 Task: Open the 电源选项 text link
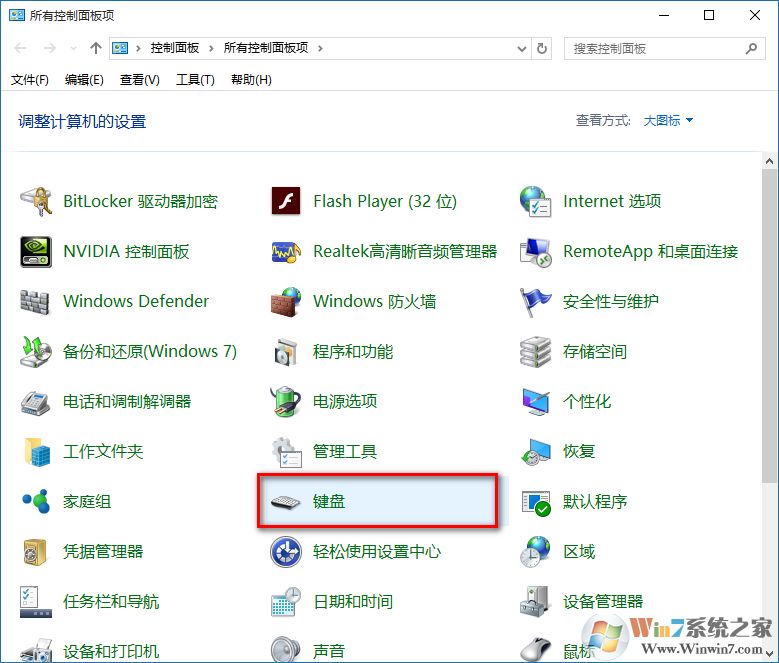pos(345,402)
